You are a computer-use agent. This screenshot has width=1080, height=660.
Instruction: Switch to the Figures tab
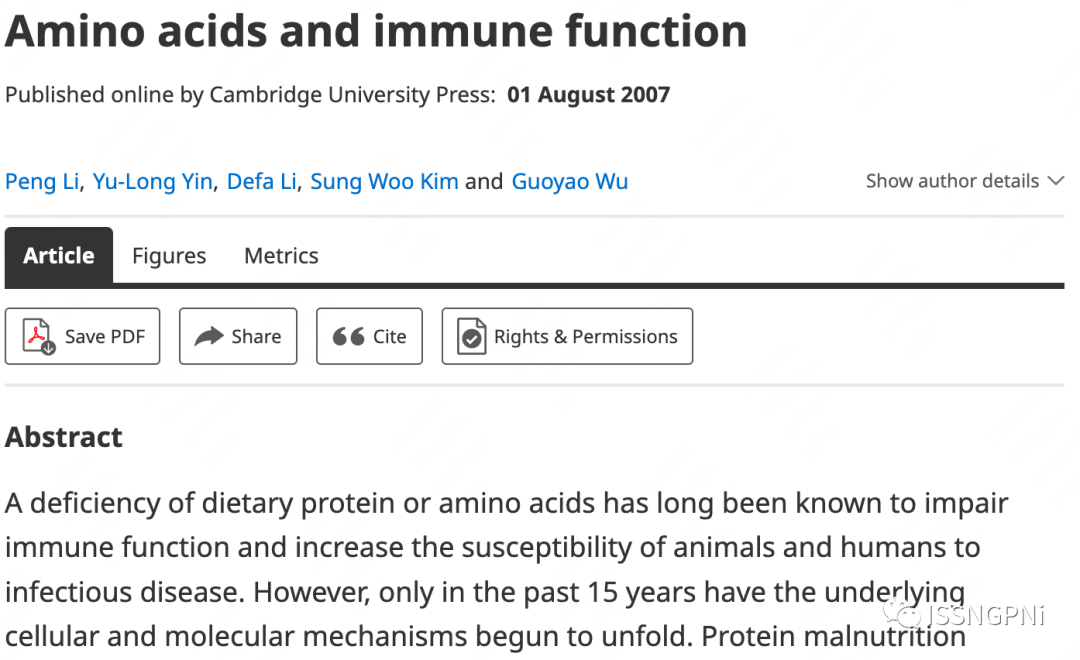click(x=169, y=256)
